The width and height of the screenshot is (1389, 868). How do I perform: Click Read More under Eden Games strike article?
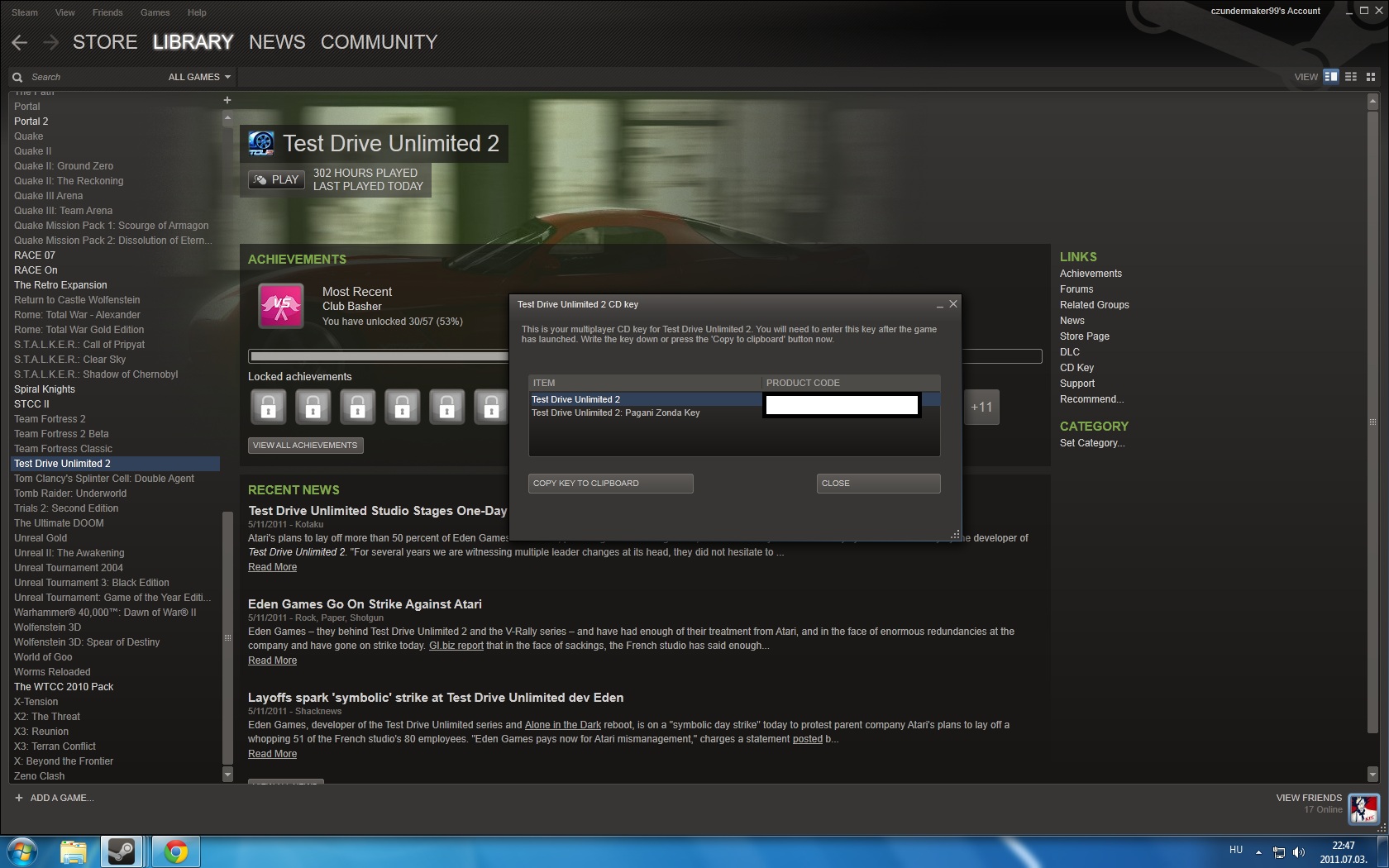272,661
